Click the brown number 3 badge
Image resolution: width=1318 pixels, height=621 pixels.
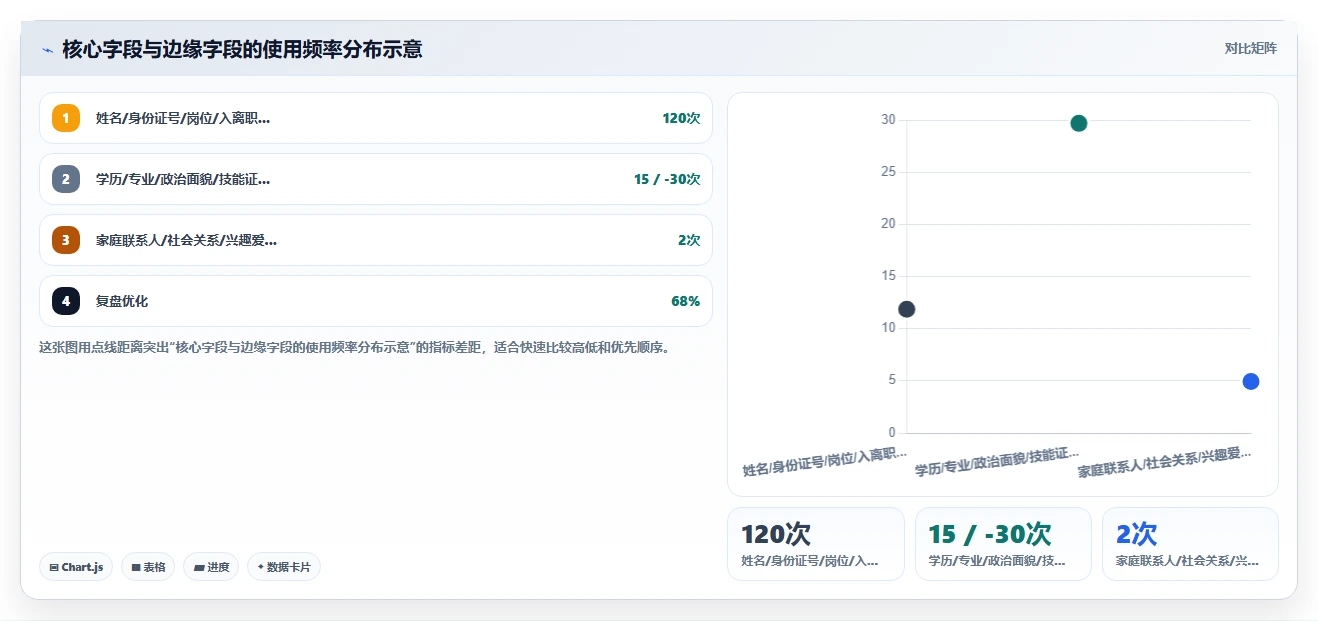[66, 240]
